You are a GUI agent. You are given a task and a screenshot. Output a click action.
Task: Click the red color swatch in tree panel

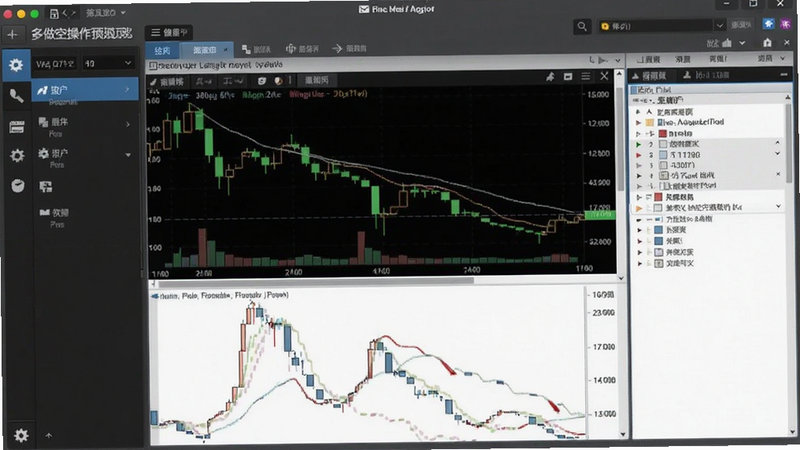(x=662, y=134)
